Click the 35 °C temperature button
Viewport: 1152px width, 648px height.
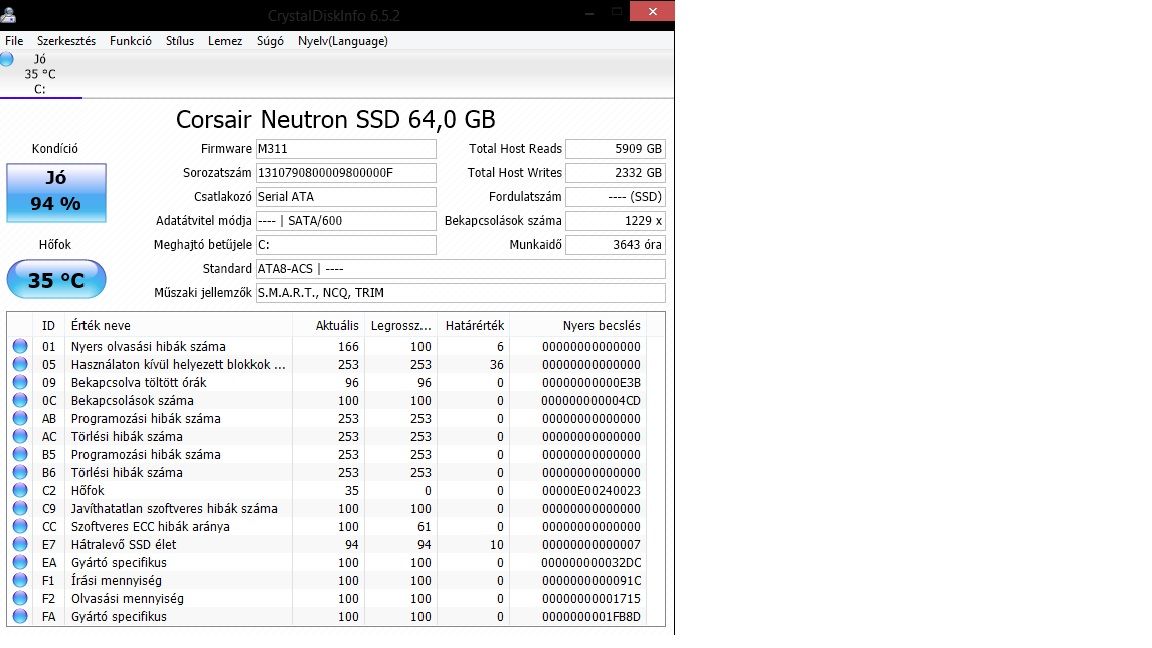[57, 279]
